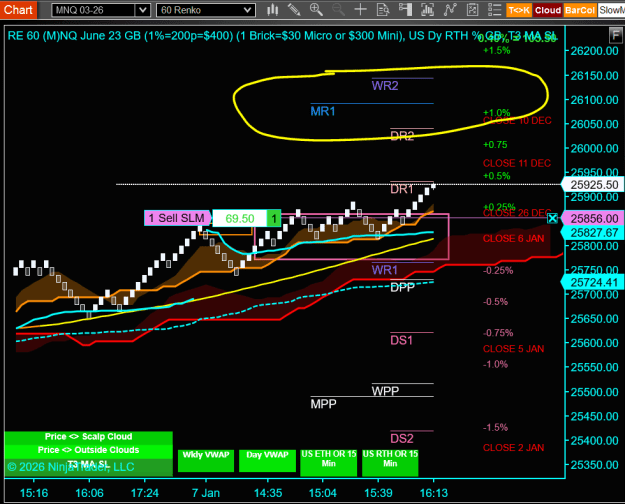
Task: Click the greyed Zoom Out magnifier icon
Action: pos(338,10)
